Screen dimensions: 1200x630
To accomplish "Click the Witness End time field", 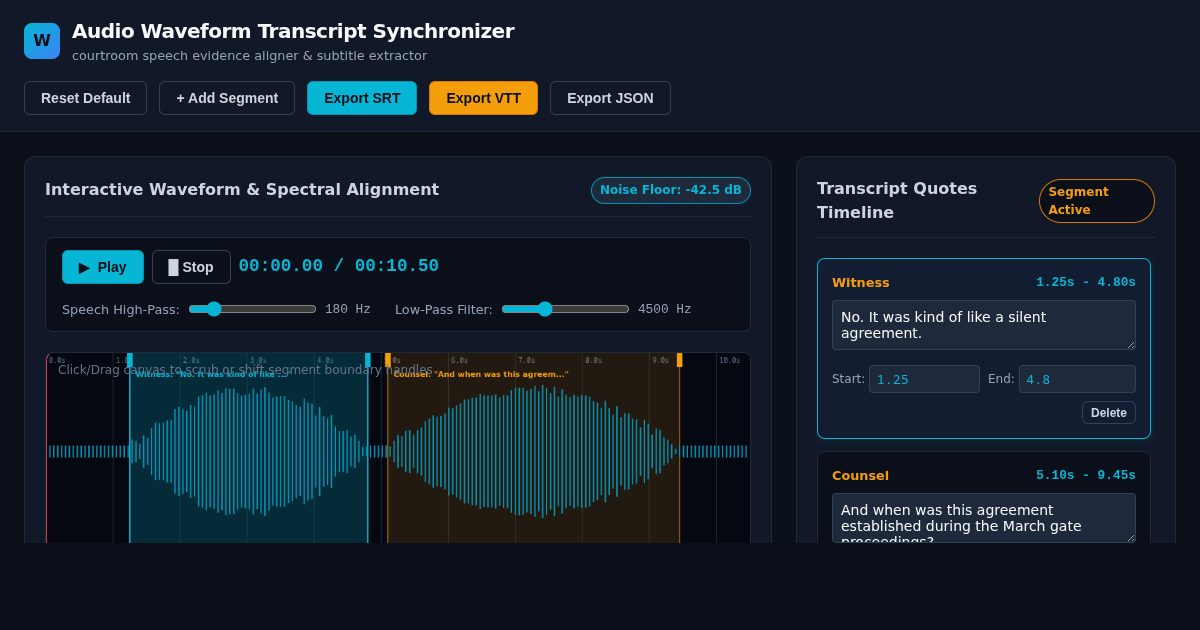I will (1077, 379).
